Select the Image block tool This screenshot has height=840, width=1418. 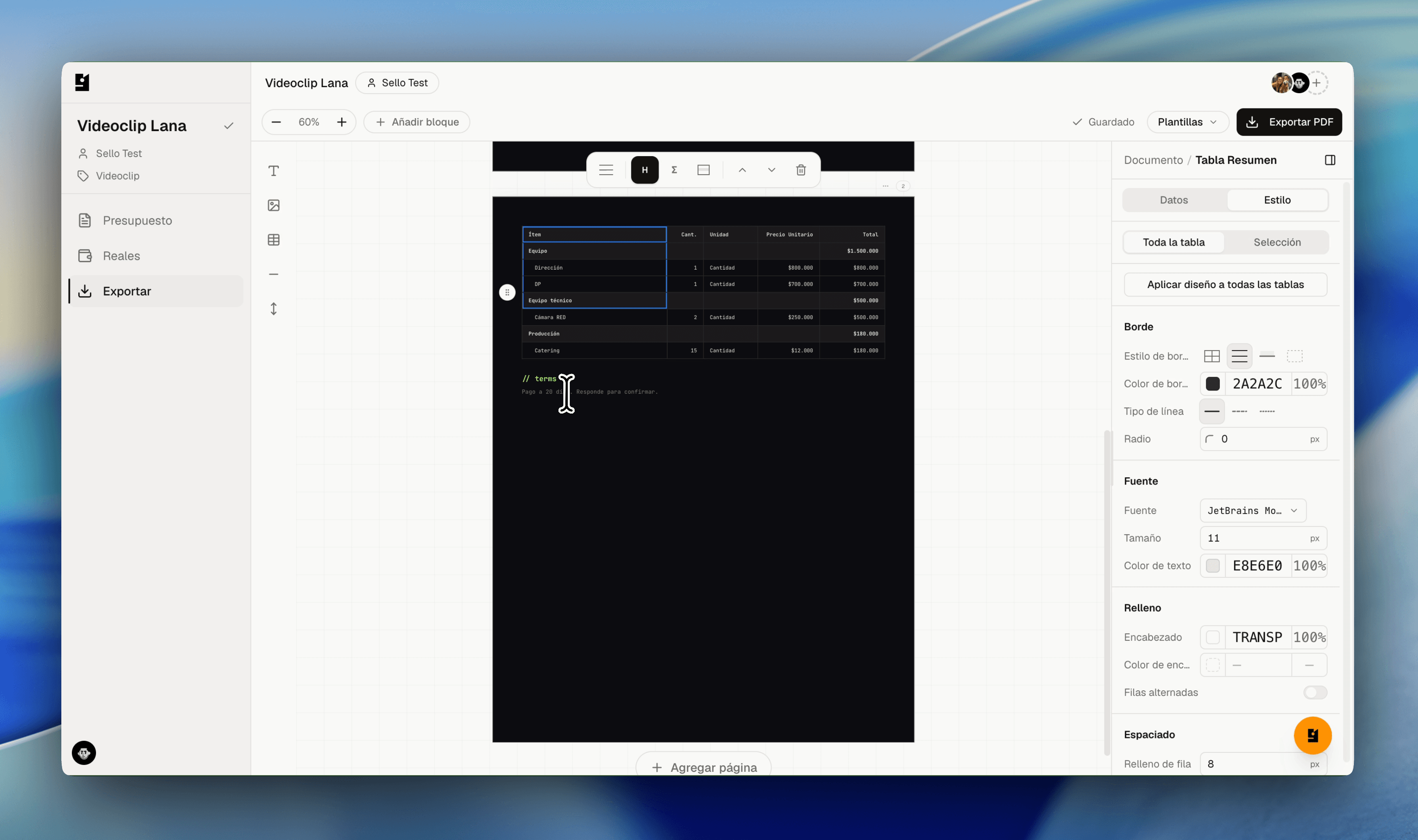[x=274, y=205]
